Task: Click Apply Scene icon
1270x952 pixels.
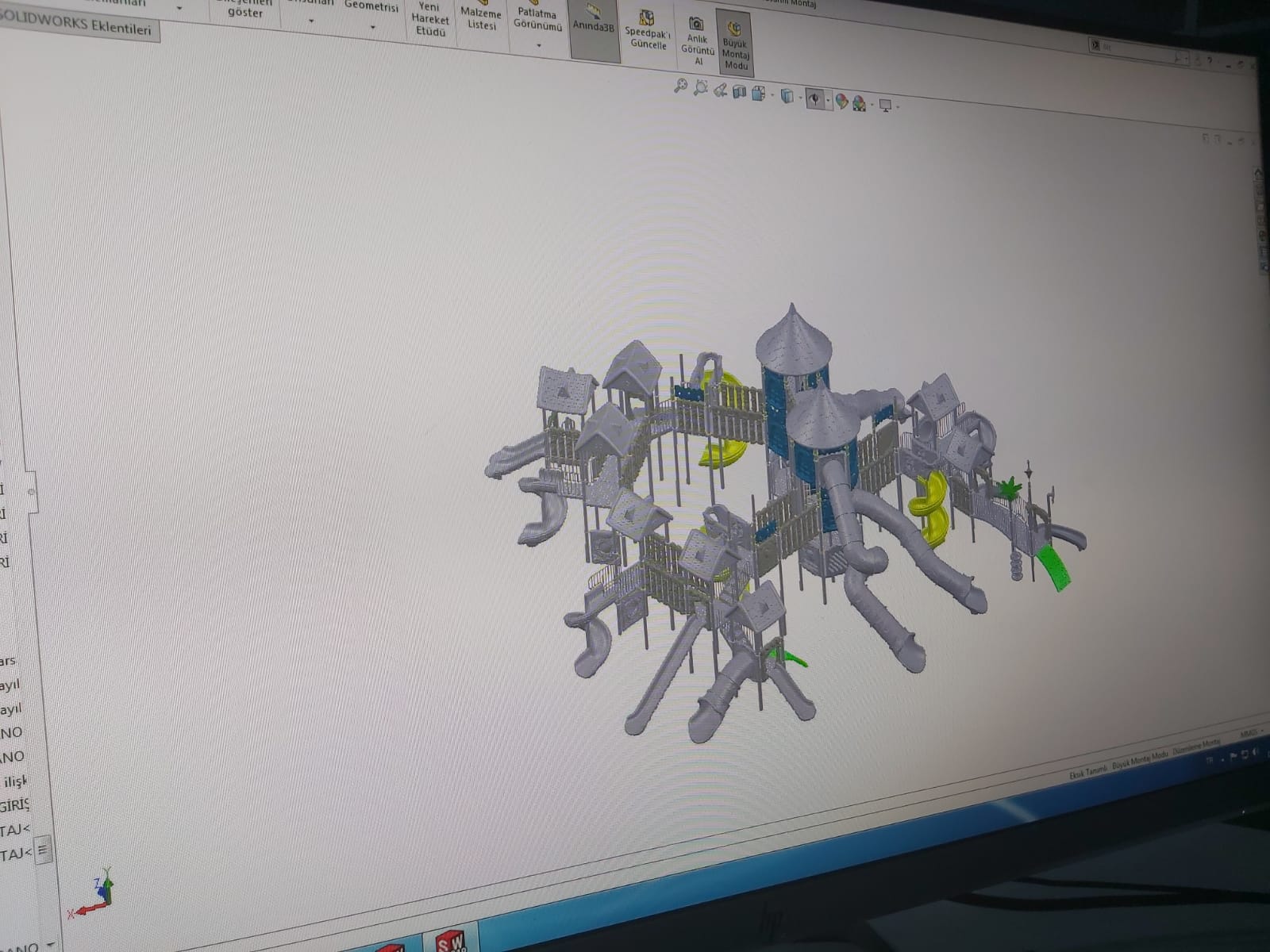Action: coord(860,103)
